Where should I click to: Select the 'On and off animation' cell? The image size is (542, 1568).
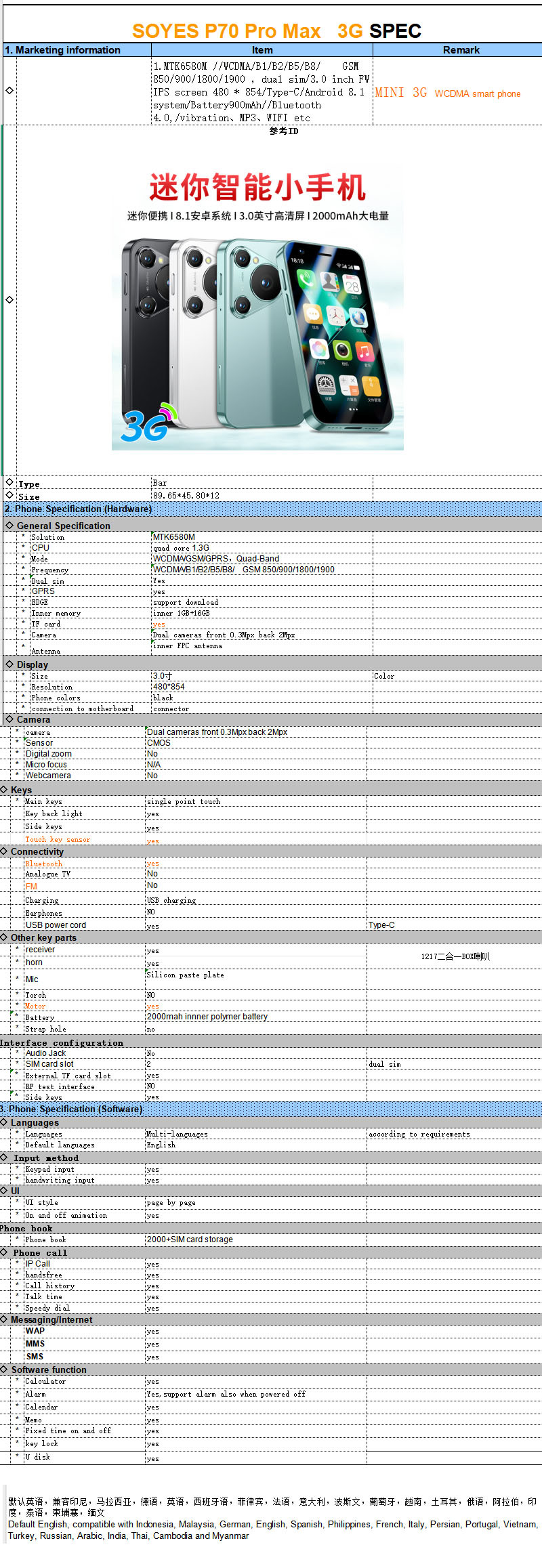(85, 1215)
